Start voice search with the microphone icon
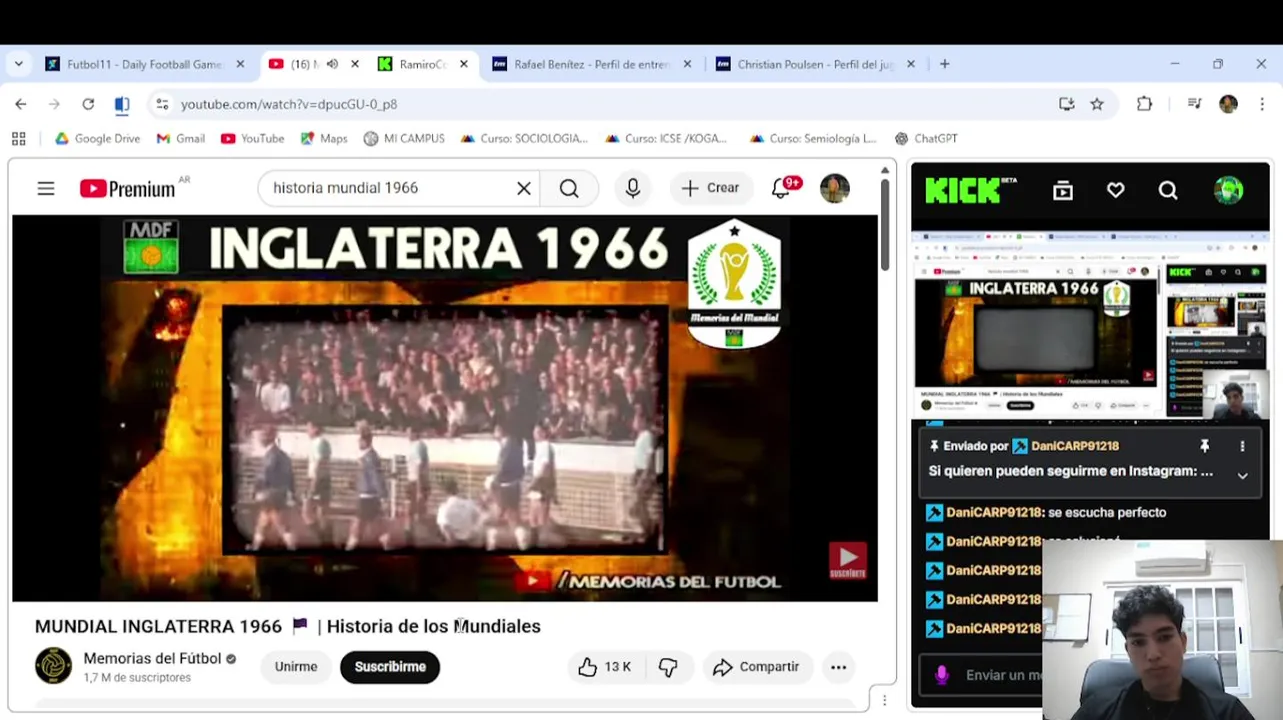The height and width of the screenshot is (720, 1283). tap(633, 188)
